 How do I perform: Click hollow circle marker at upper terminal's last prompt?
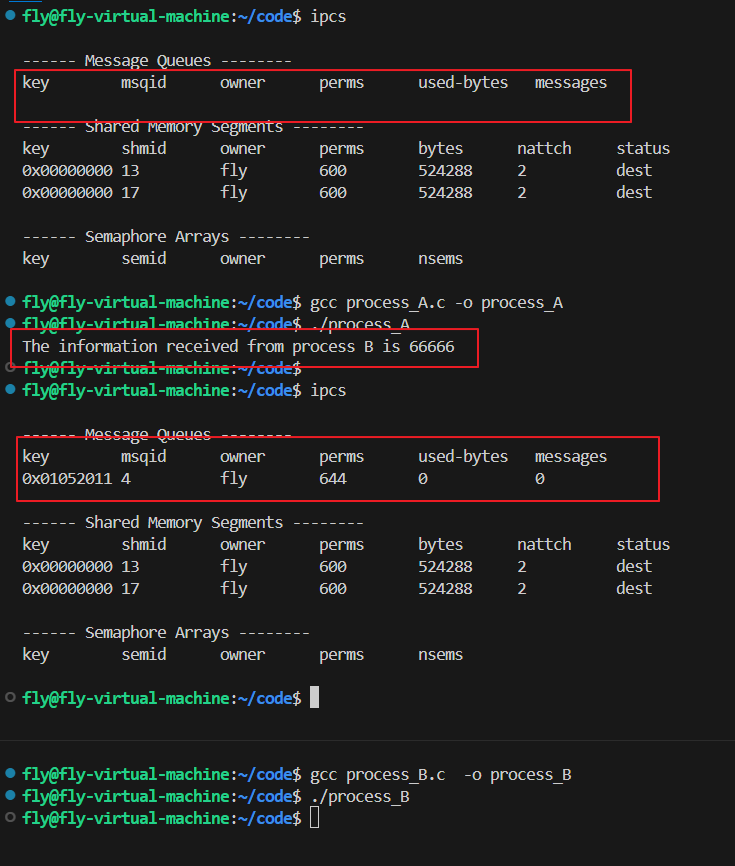pyautogui.click(x=10, y=697)
